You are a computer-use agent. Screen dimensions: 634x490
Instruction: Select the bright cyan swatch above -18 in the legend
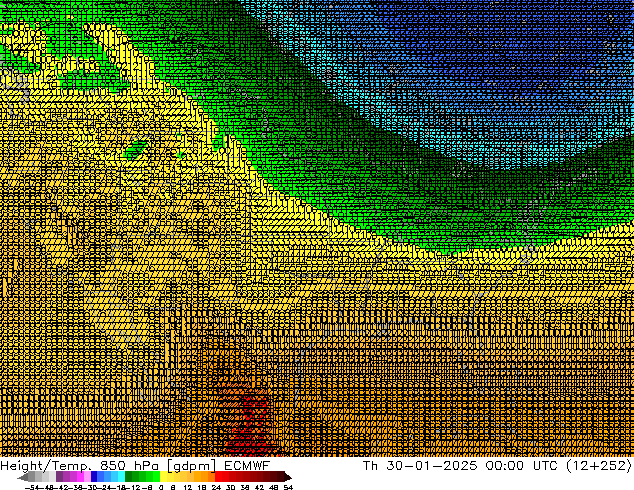(x=122, y=477)
